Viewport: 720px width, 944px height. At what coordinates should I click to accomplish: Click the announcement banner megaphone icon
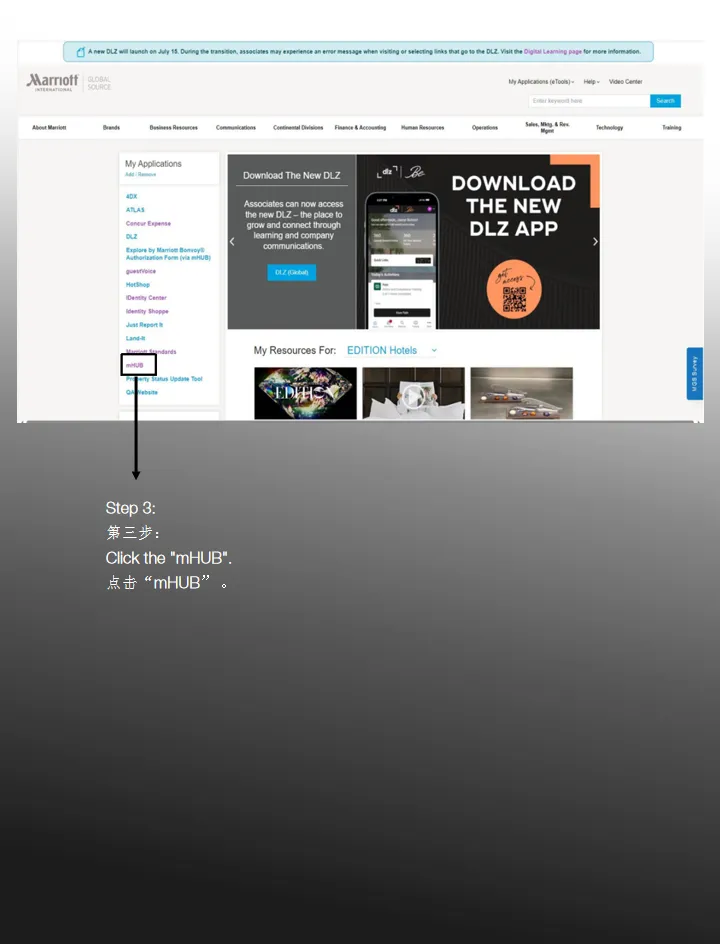[81, 52]
